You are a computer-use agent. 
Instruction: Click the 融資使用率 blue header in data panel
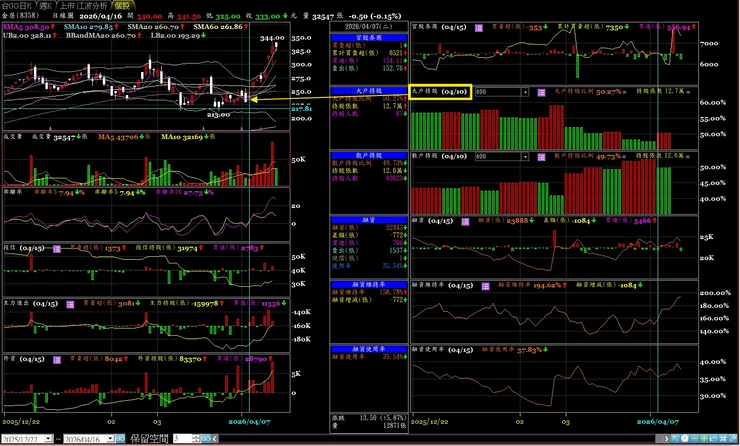[369, 349]
